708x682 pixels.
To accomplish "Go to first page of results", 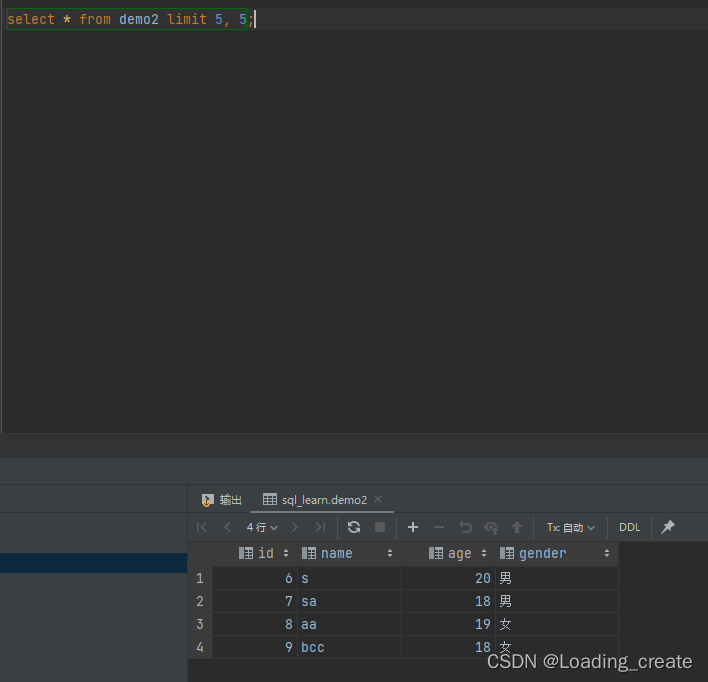I will click(202, 527).
